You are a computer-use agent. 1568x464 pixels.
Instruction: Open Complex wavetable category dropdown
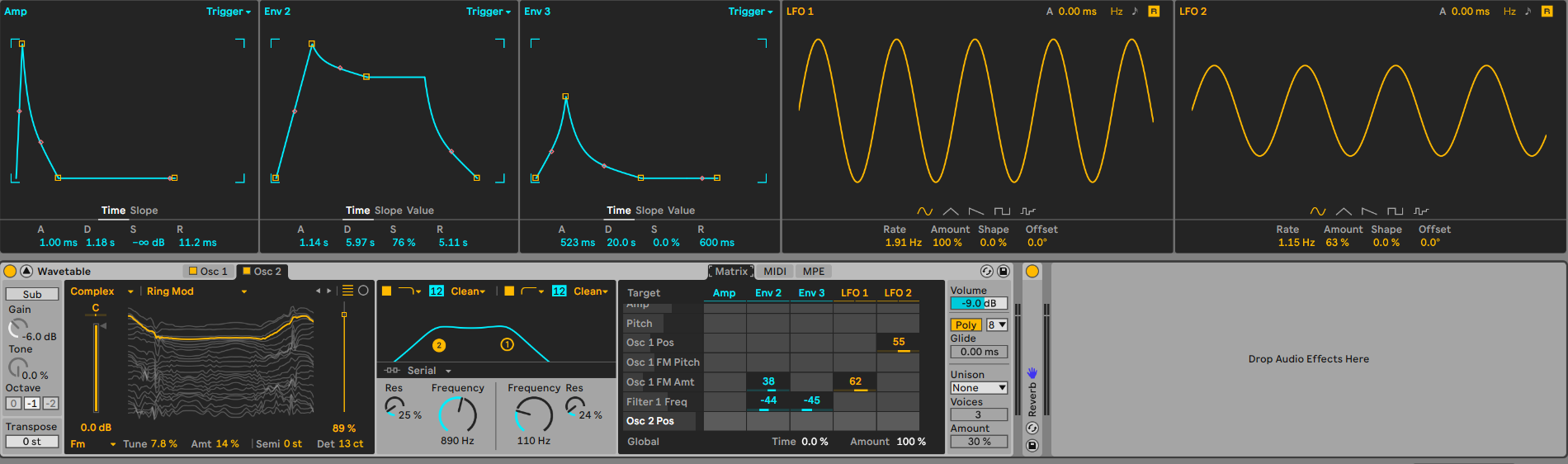pyautogui.click(x=102, y=291)
